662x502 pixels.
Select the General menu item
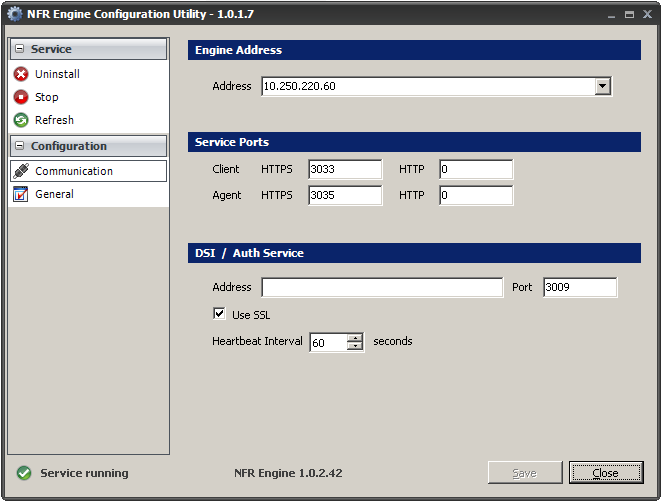[x=55, y=194]
